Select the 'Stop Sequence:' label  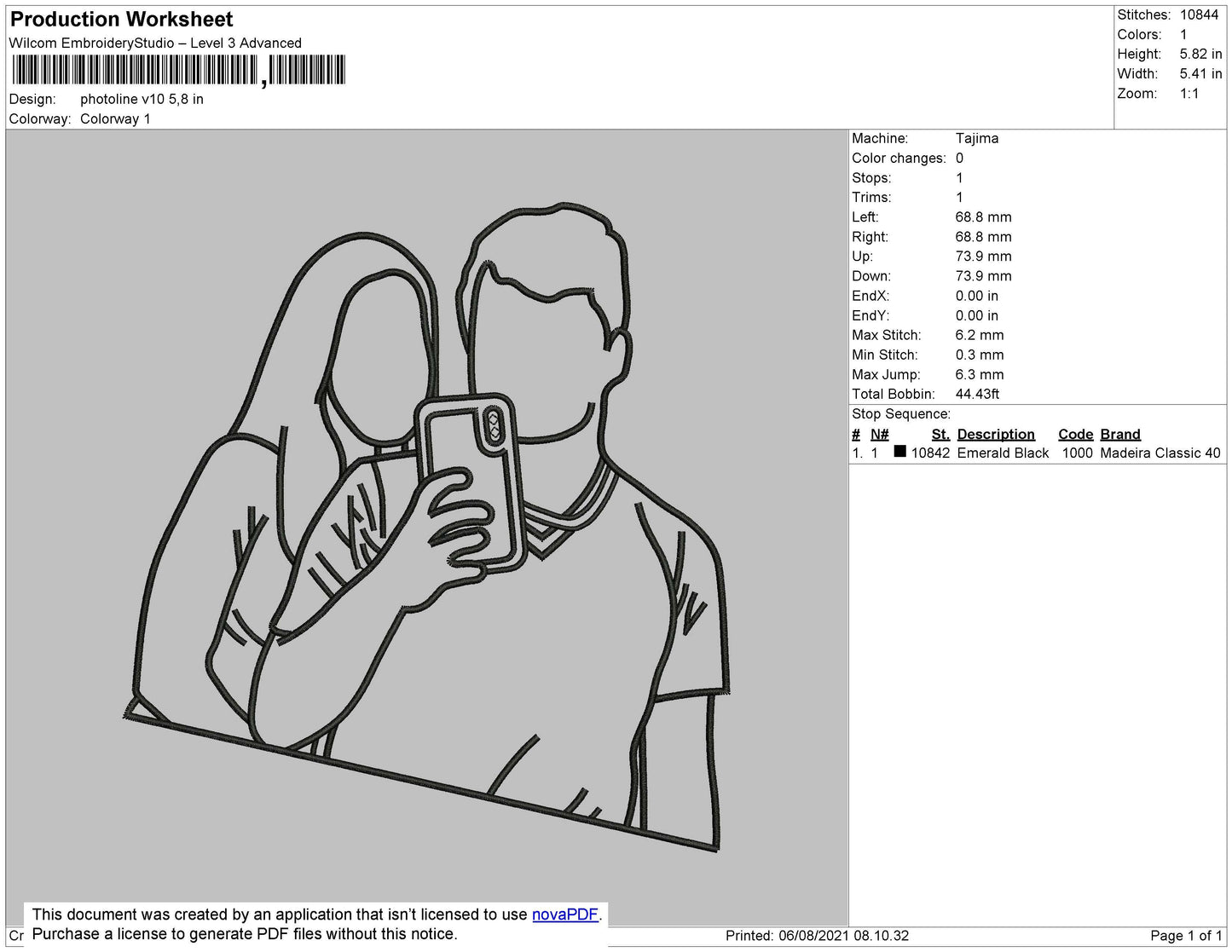click(x=901, y=414)
